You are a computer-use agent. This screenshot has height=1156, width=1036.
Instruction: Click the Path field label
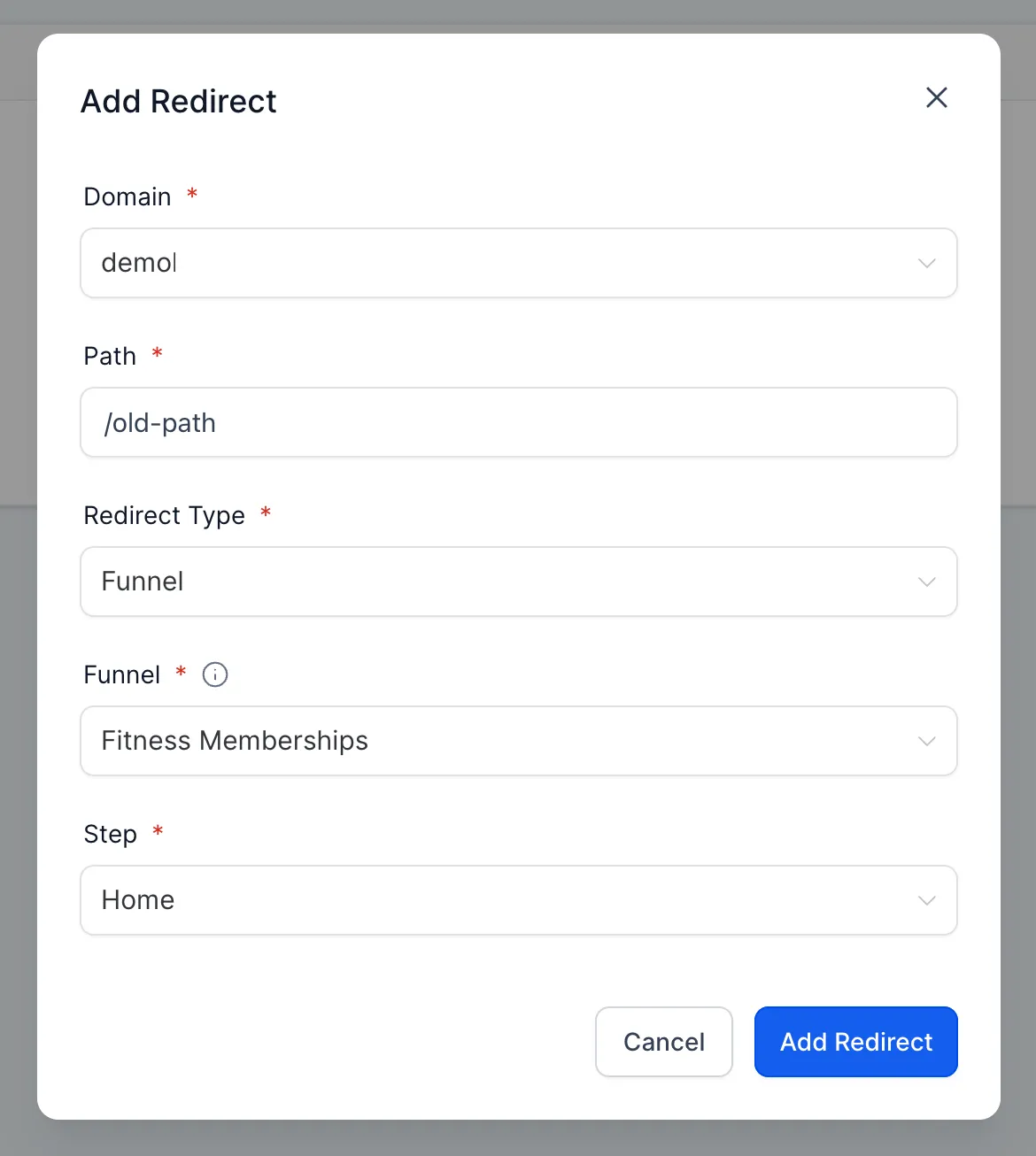pyautogui.click(x=110, y=356)
